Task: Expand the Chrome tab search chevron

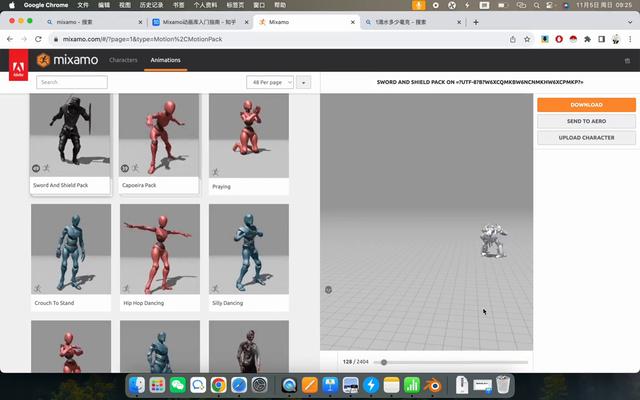Action: click(630, 22)
